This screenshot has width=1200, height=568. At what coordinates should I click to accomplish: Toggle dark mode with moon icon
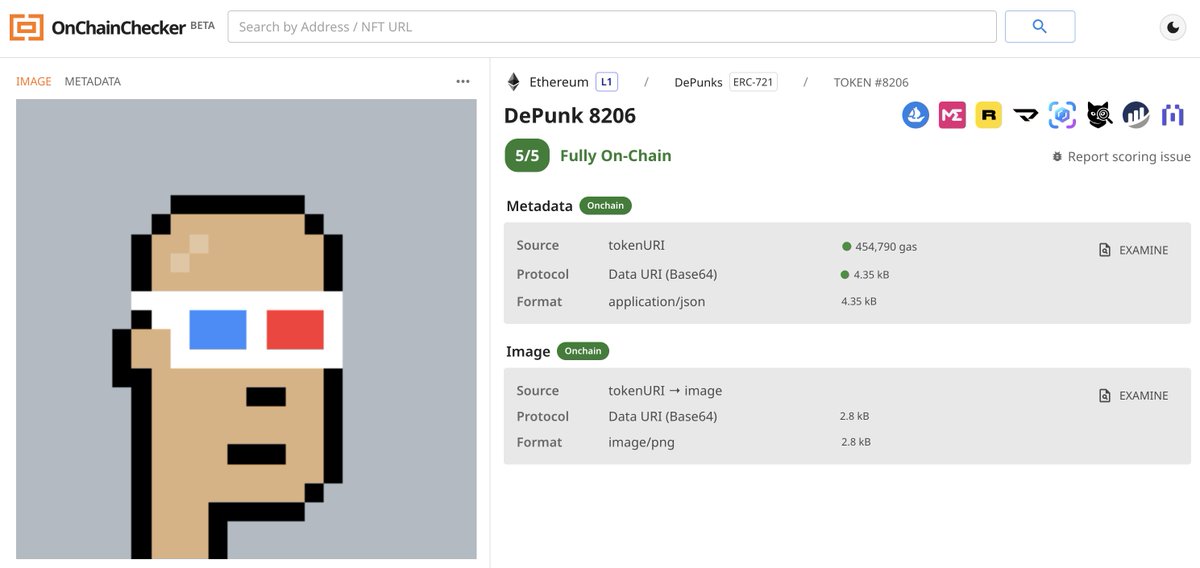click(x=1173, y=27)
